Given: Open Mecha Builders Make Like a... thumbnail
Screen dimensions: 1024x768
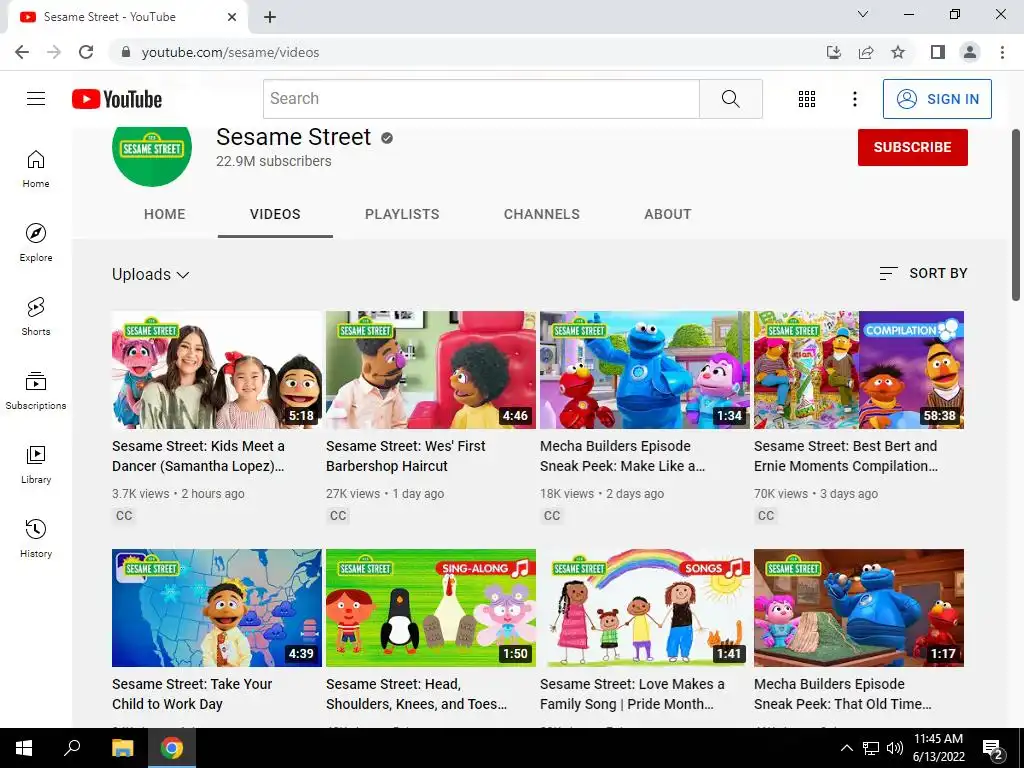Looking at the screenshot, I should (x=645, y=370).
